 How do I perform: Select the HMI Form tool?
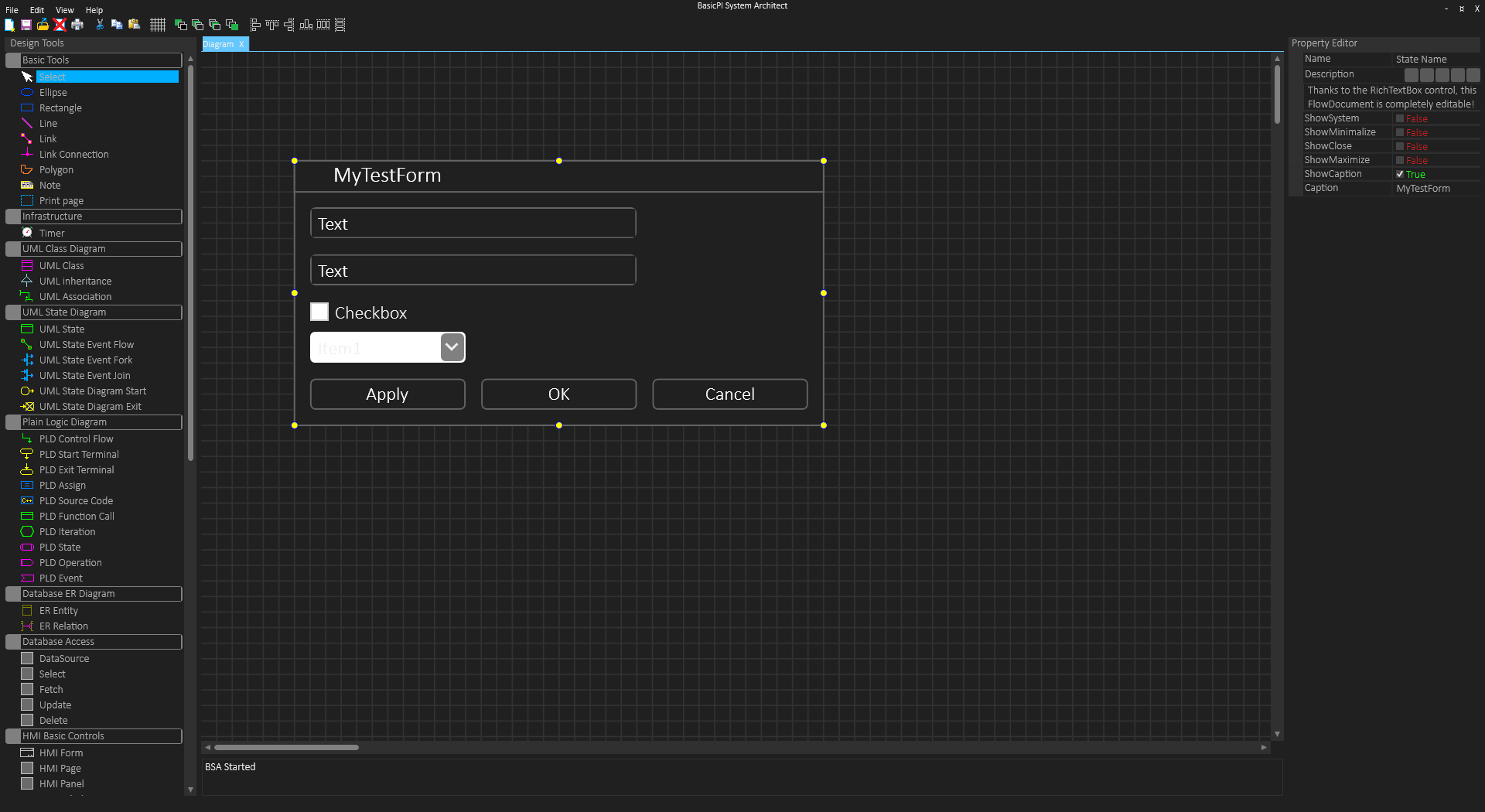(61, 752)
